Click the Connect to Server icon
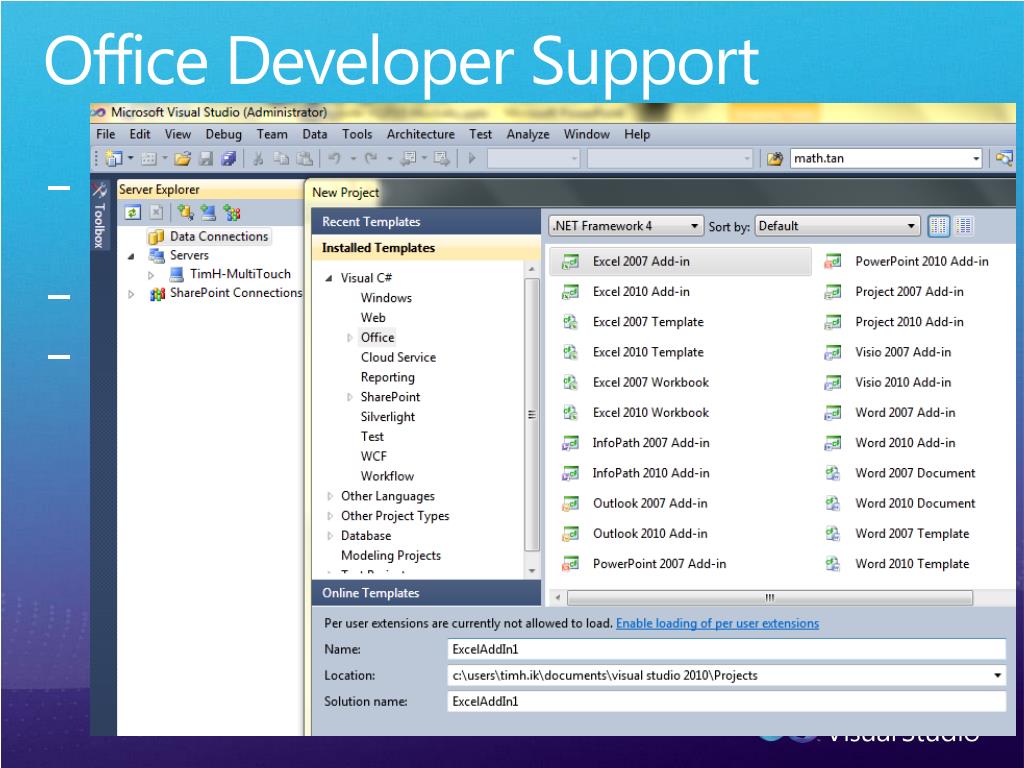1024x768 pixels. click(208, 212)
